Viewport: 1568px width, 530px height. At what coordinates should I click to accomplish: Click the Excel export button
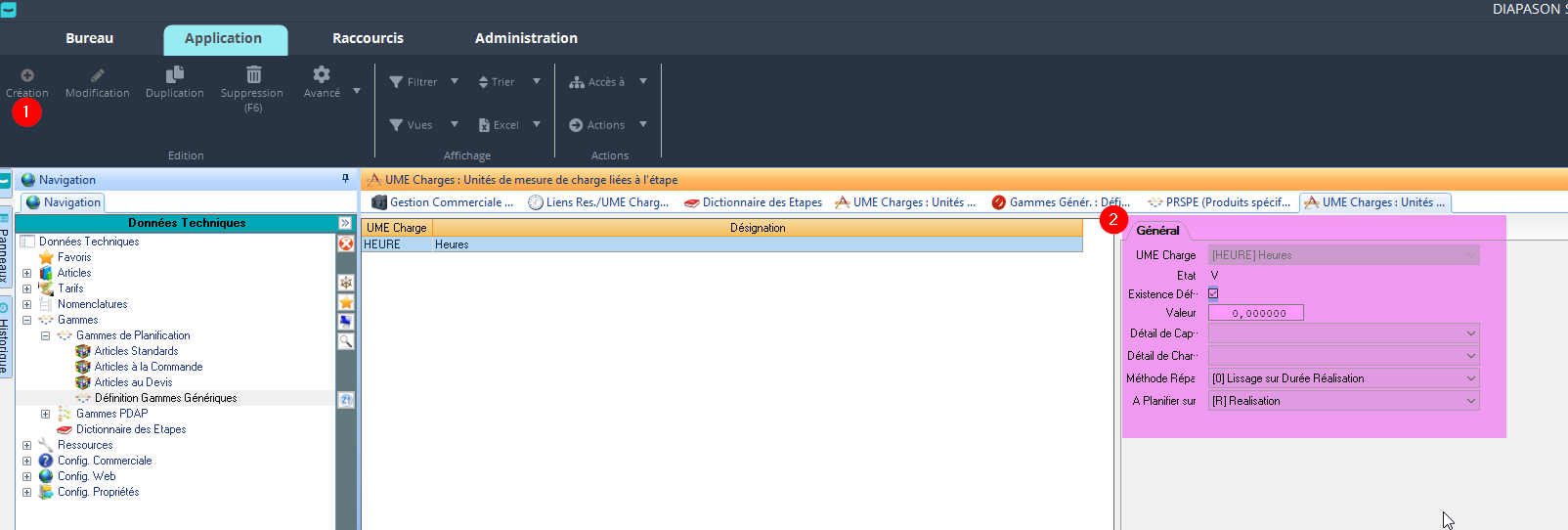click(x=499, y=125)
